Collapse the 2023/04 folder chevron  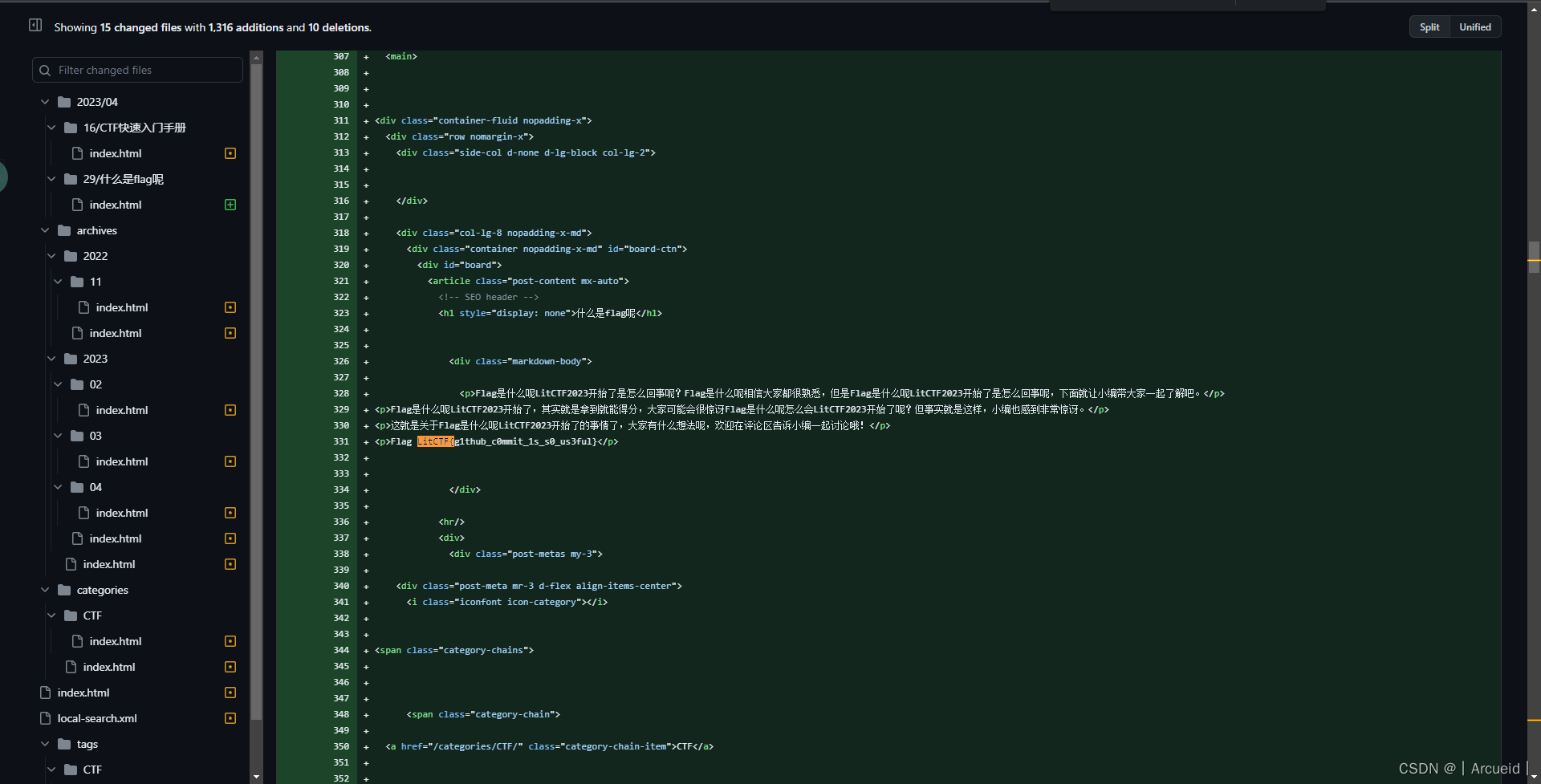45,102
